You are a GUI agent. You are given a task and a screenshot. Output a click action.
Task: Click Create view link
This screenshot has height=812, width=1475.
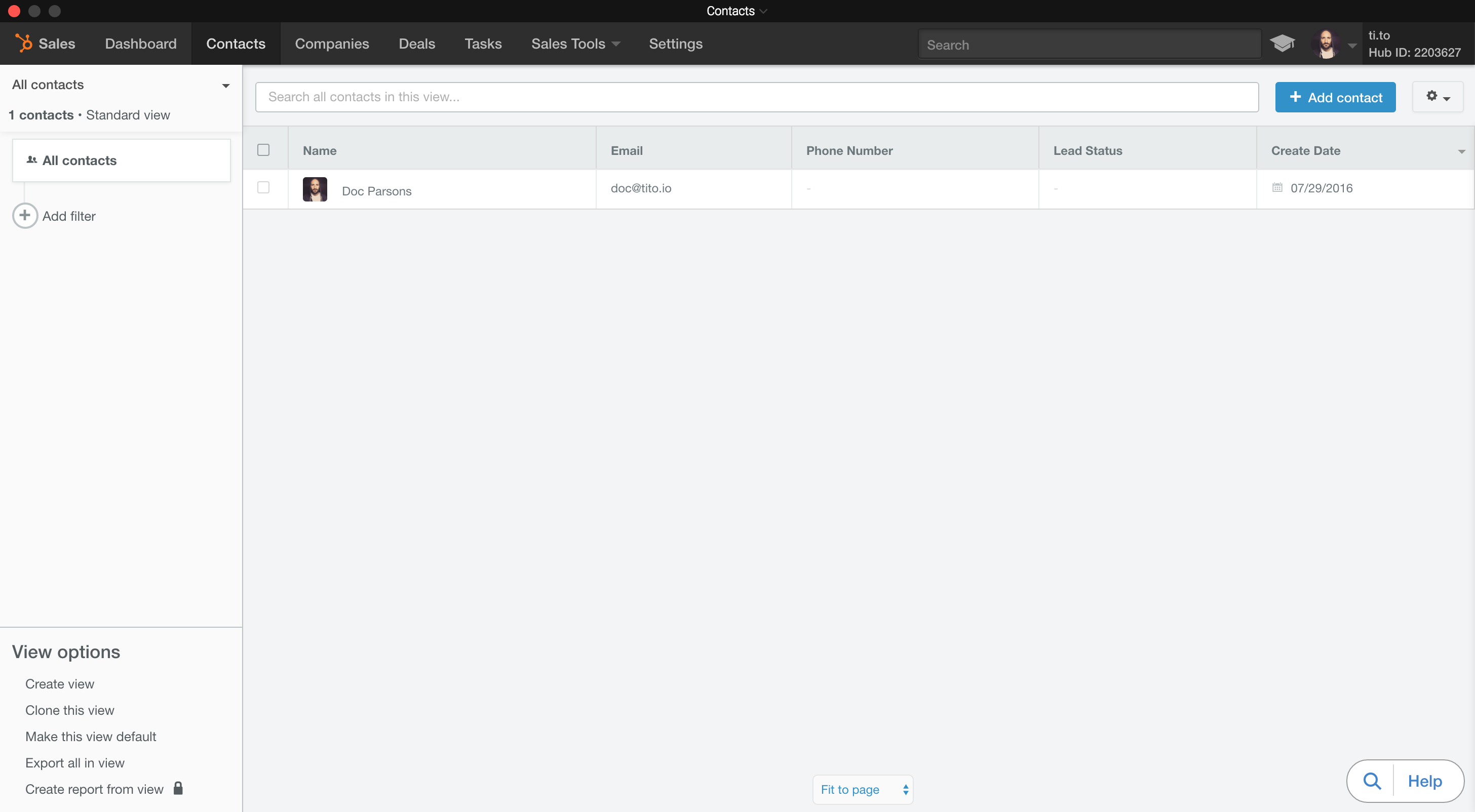[x=60, y=684]
